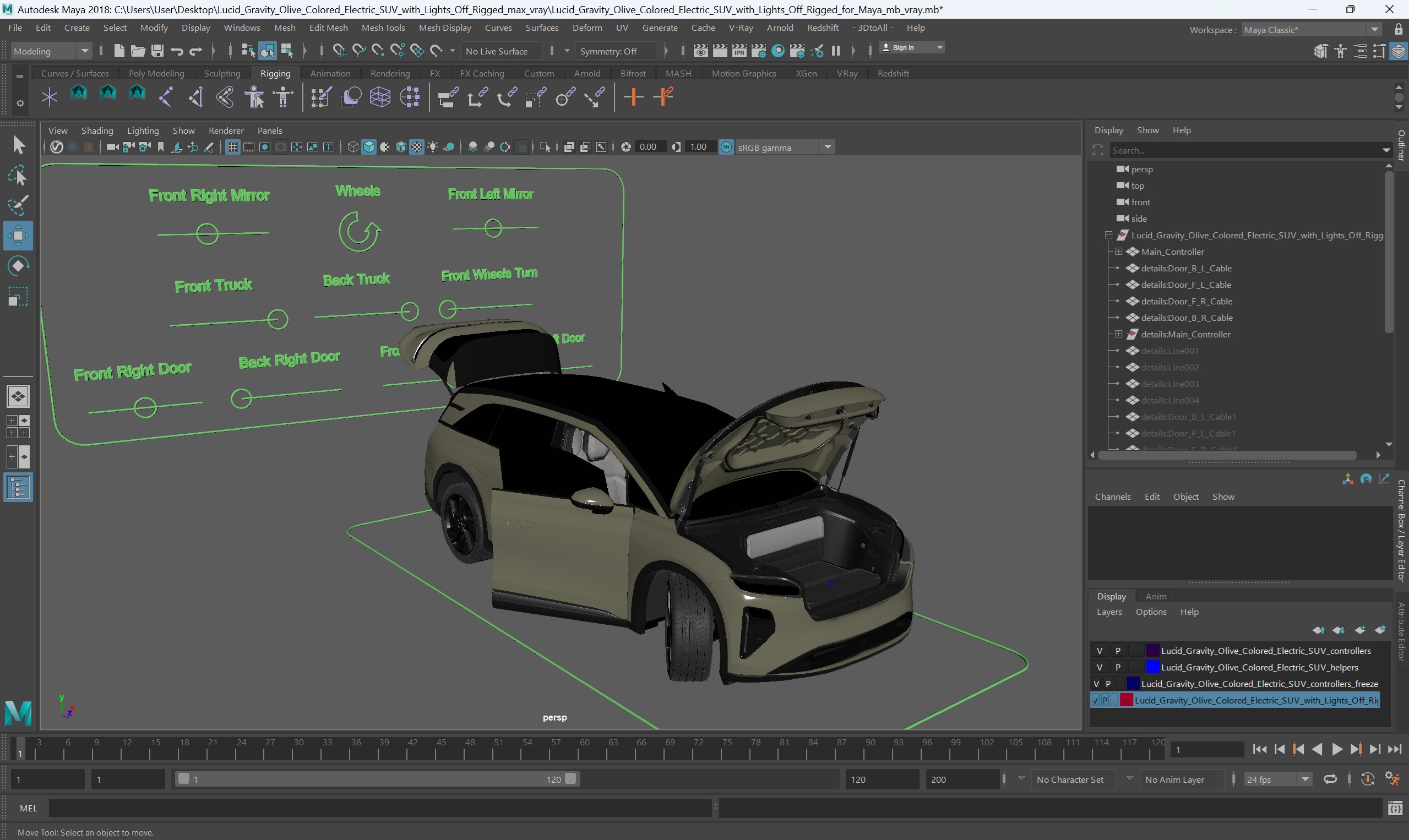Screen dimensions: 1409x840
Task: Click the Create New Layer icon
Action: (x=1360, y=630)
